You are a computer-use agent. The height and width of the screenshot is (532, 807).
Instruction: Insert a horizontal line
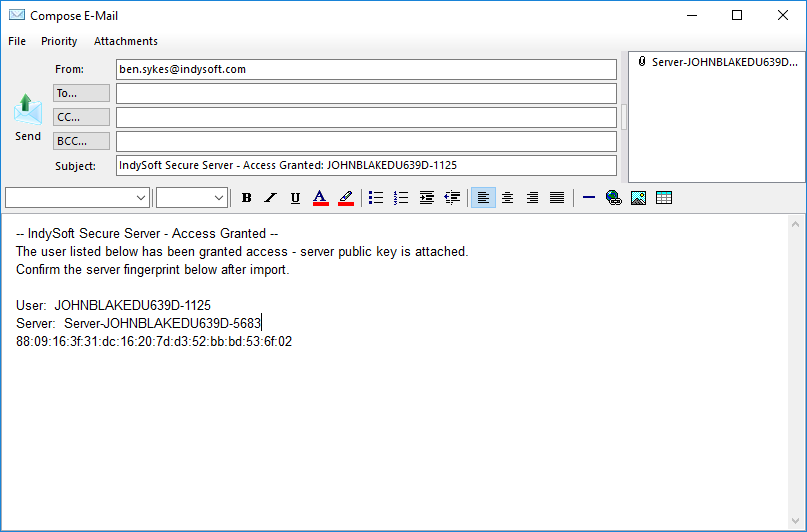588,198
